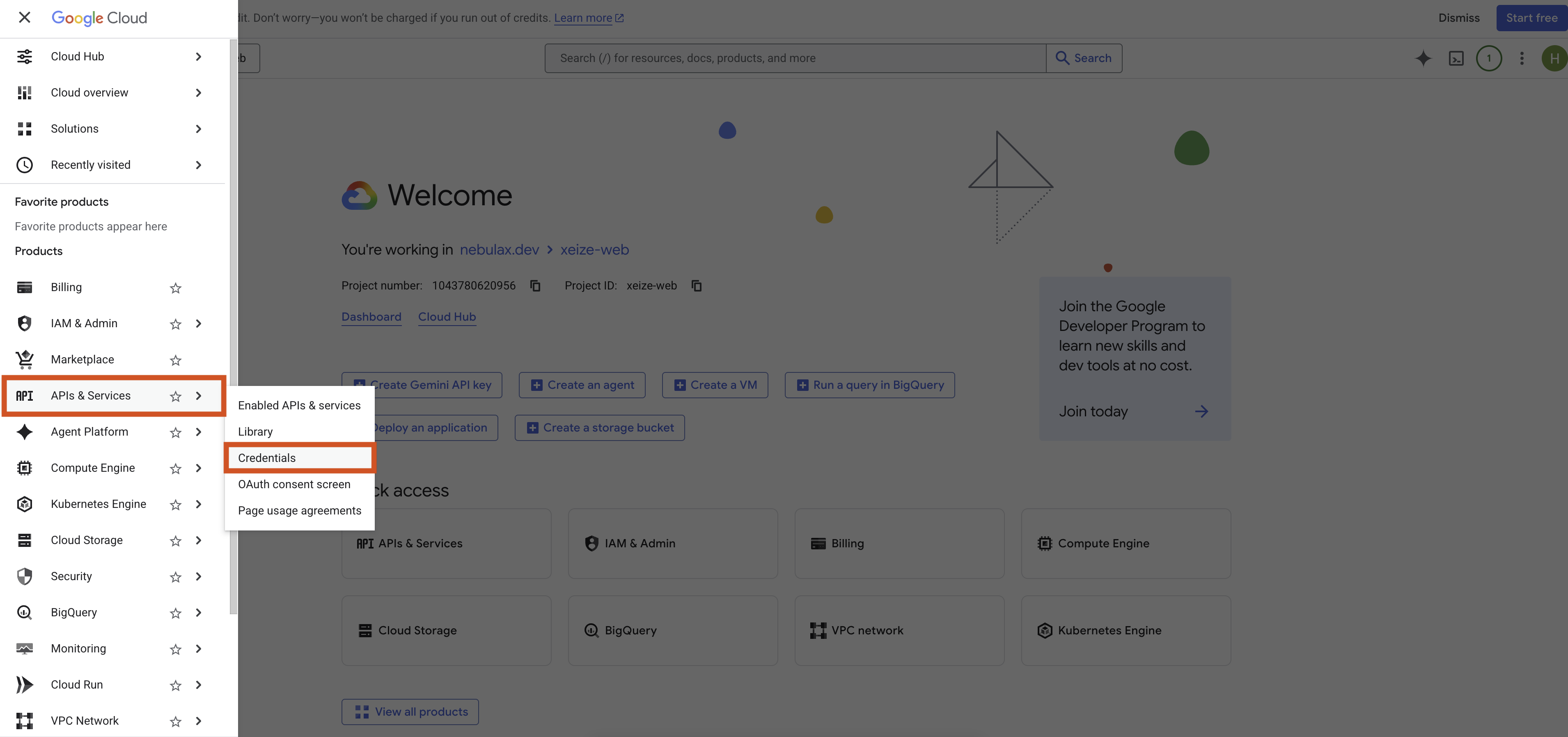Follow the Learn more link in the banner
This screenshot has width=1568, height=737.
(588, 18)
